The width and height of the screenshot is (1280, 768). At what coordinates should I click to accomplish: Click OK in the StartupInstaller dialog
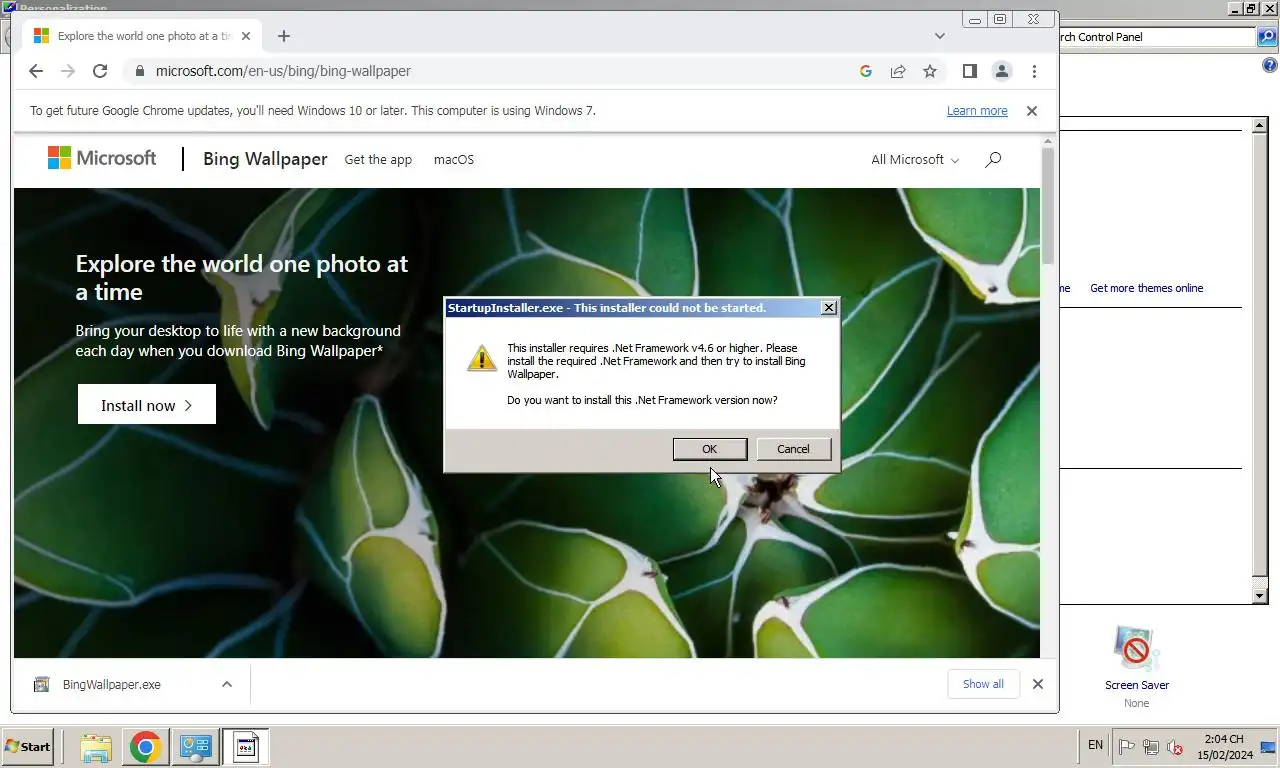pos(709,449)
